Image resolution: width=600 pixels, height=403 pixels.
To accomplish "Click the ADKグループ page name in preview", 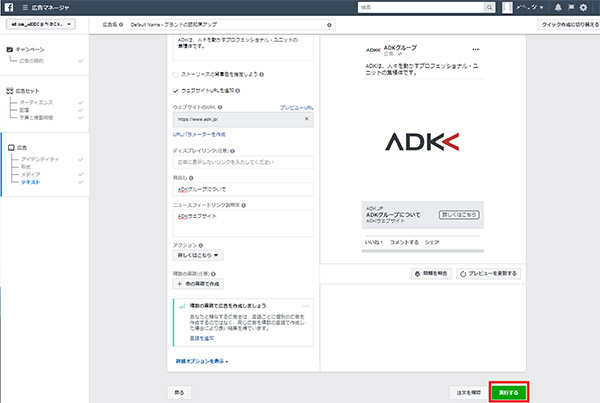I will point(400,47).
